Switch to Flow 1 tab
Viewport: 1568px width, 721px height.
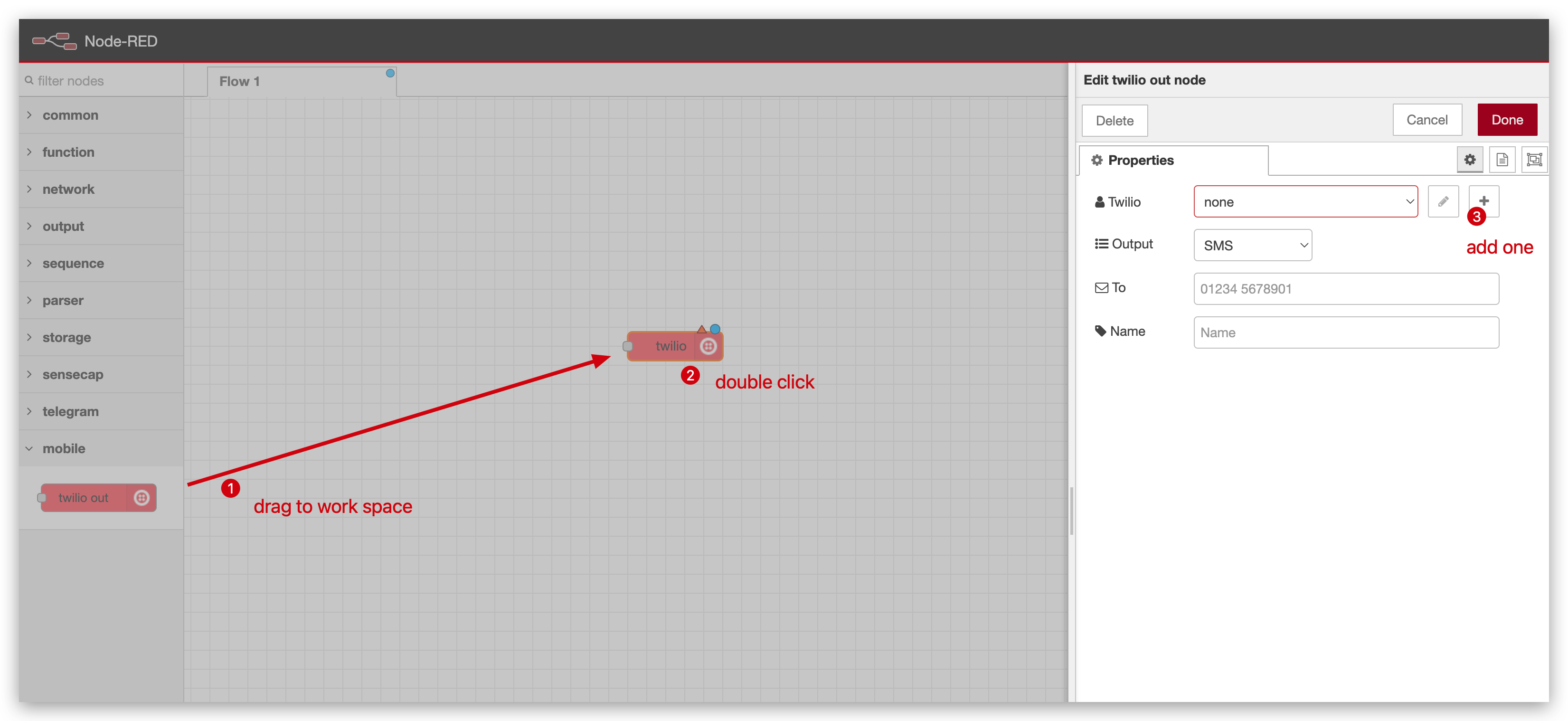pos(302,82)
